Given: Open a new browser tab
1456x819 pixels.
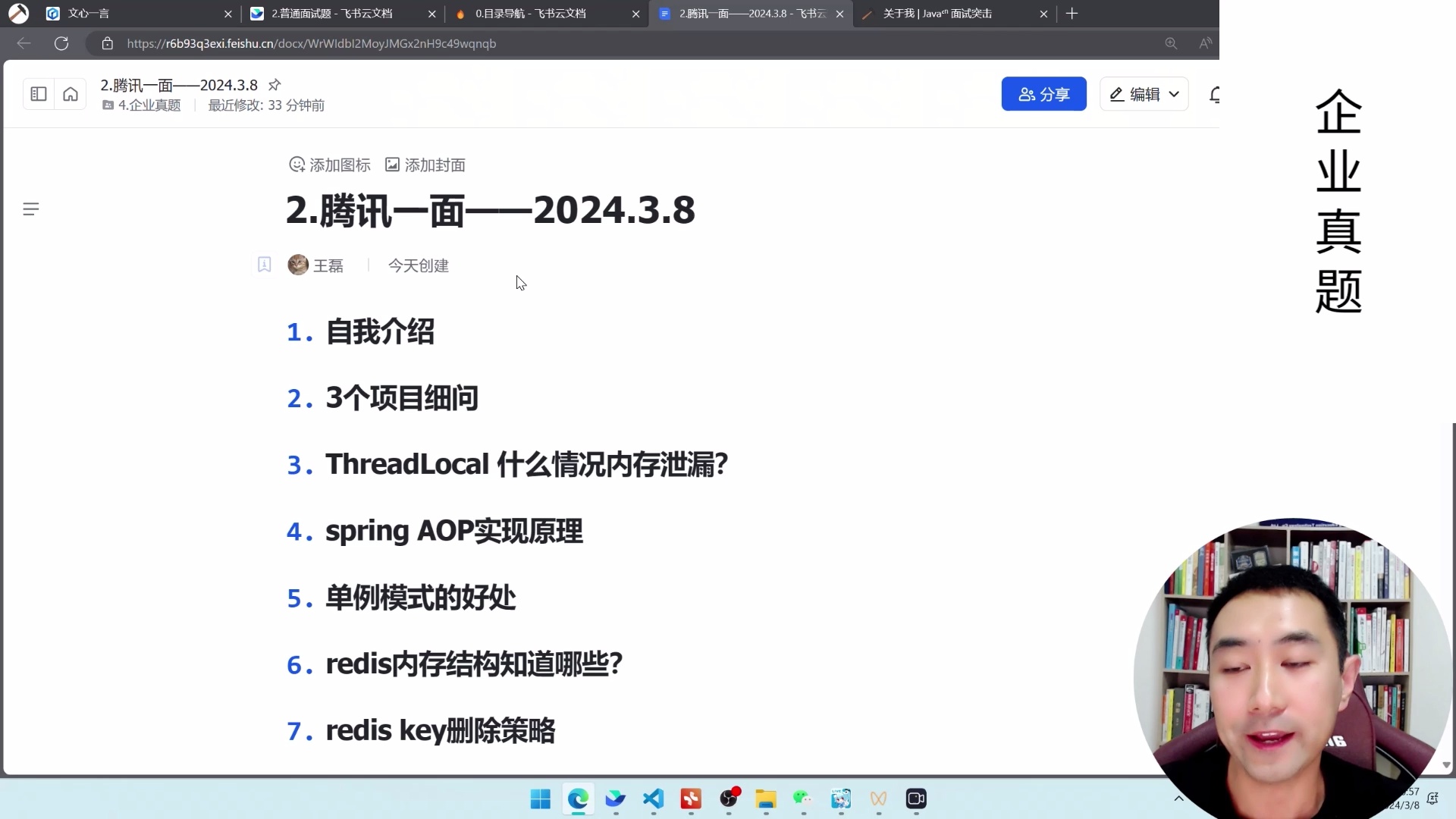Looking at the screenshot, I should 1072,14.
